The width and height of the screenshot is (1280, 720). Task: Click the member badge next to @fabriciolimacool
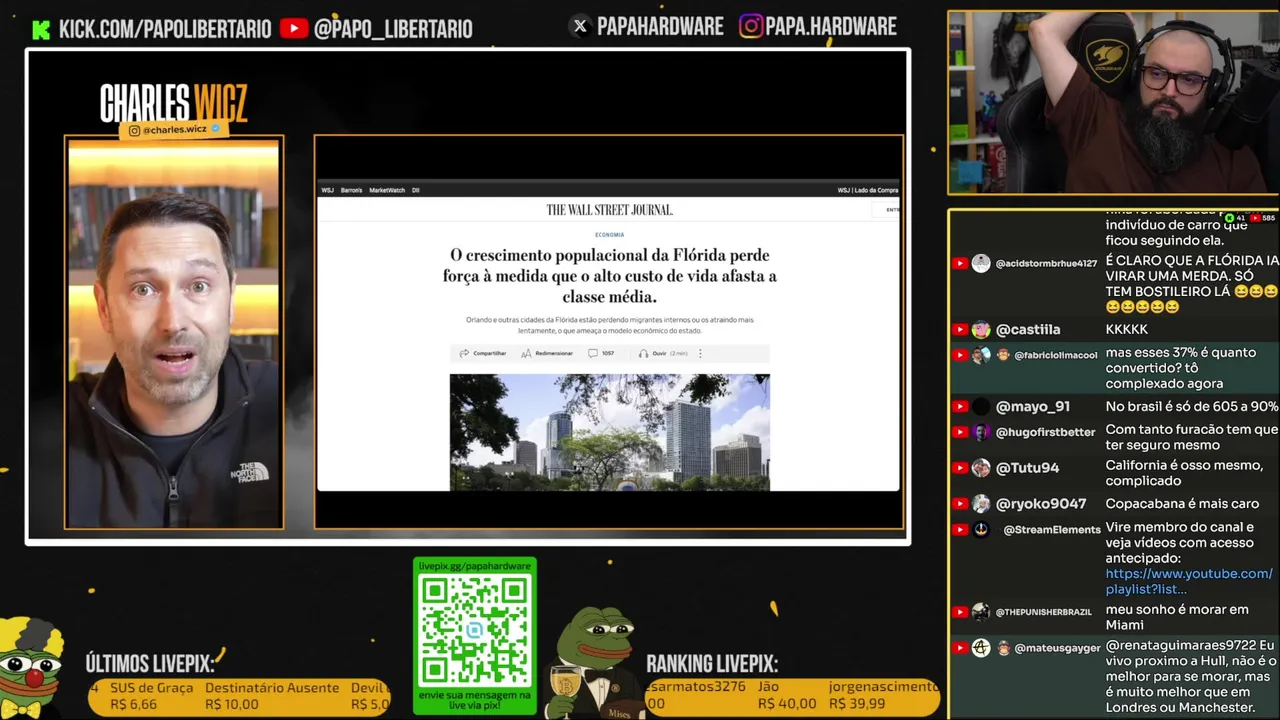coord(1003,355)
